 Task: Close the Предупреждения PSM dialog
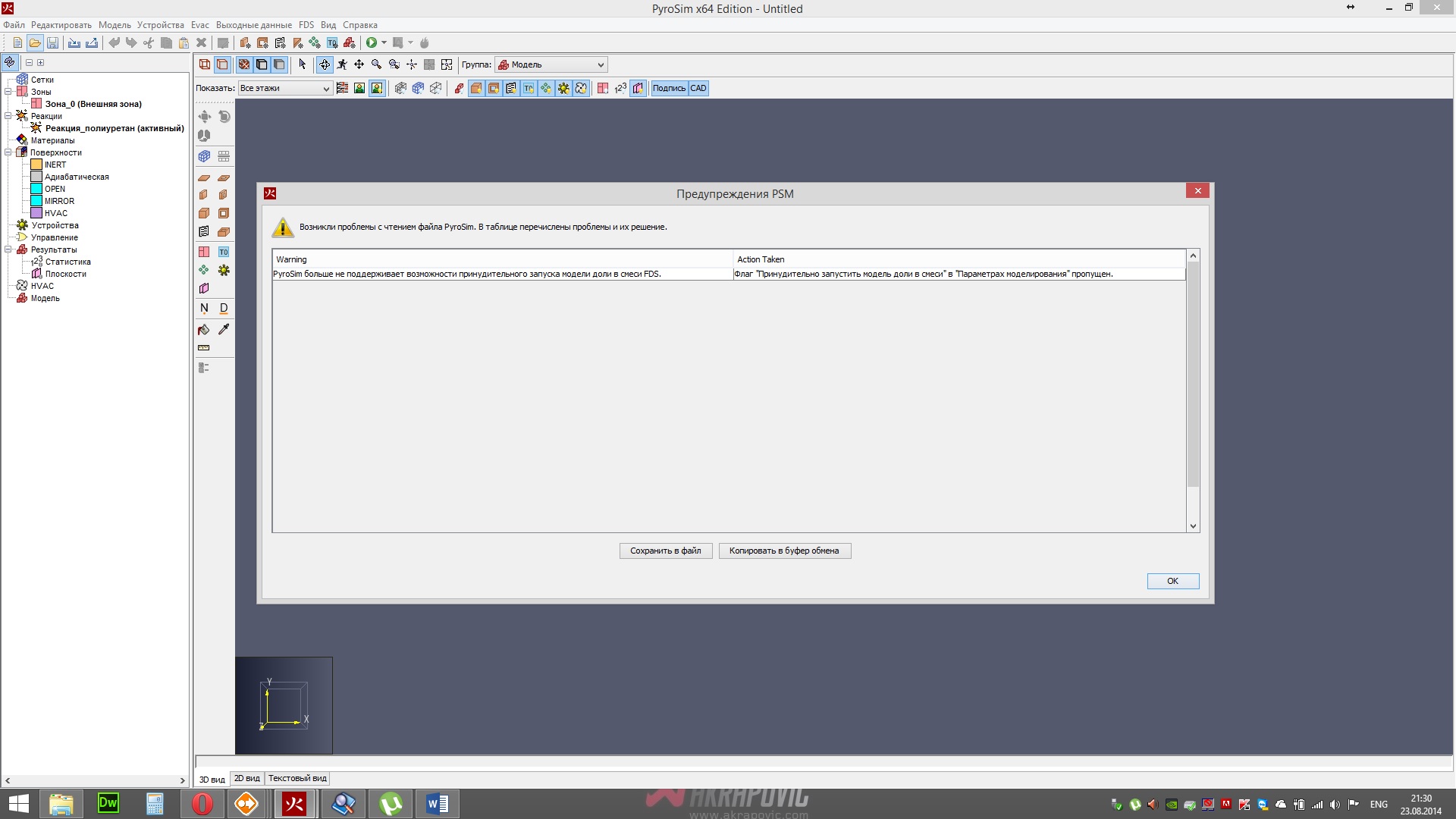tap(1197, 191)
